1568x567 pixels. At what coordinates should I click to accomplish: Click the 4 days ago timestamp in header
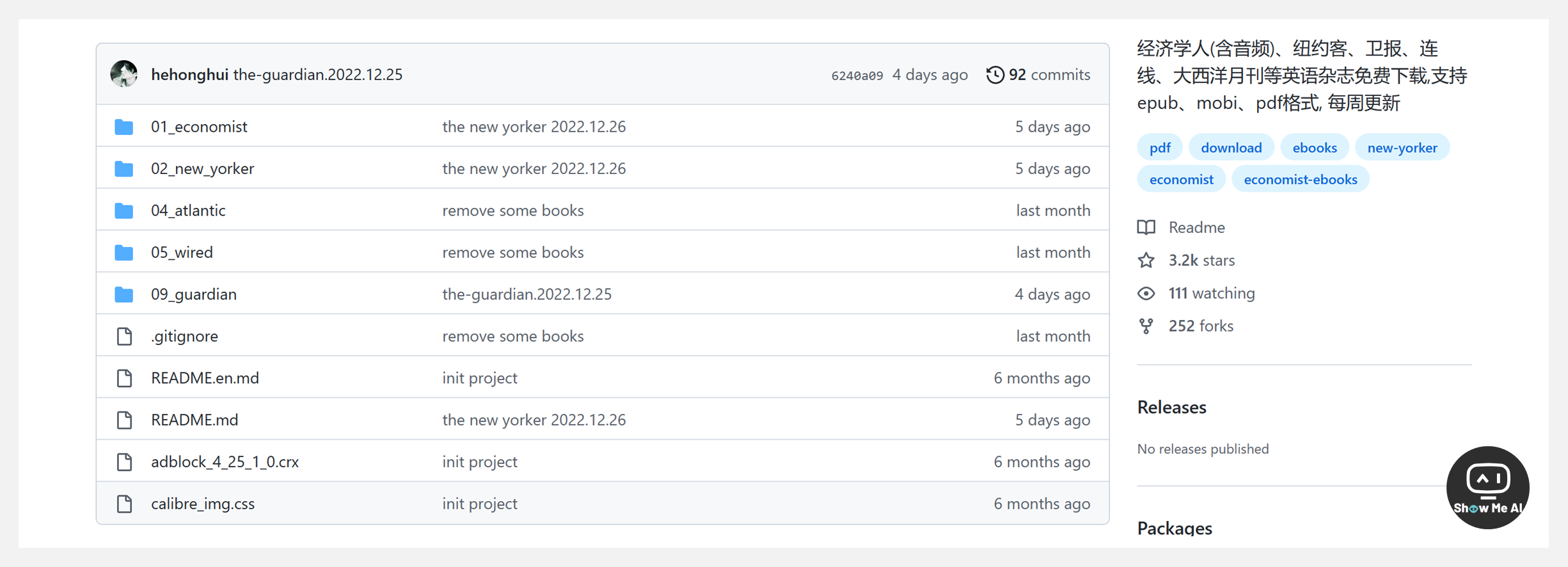pyautogui.click(x=930, y=75)
